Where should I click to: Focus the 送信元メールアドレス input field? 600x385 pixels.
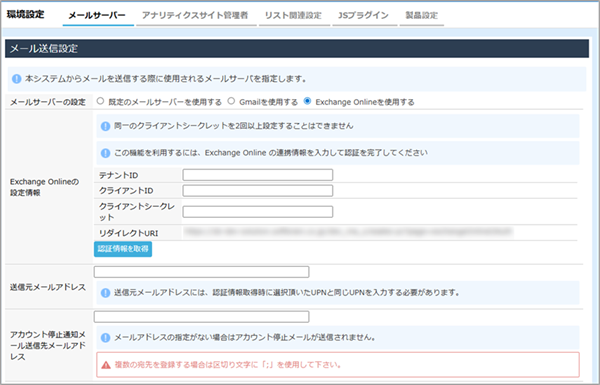point(201,272)
